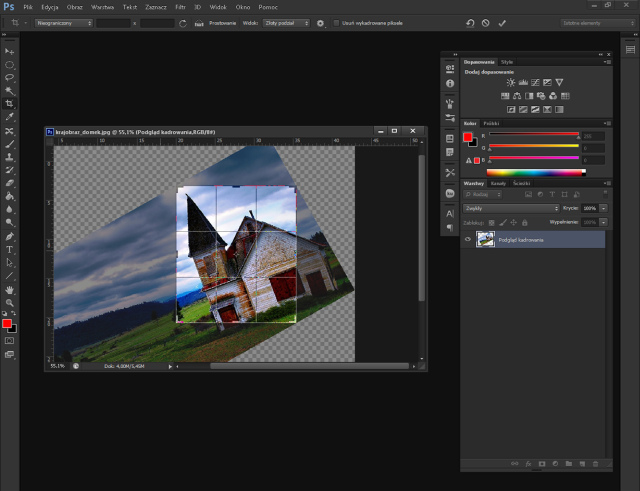
Task: Select the Crop tool in toolbox
Action: 9,104
